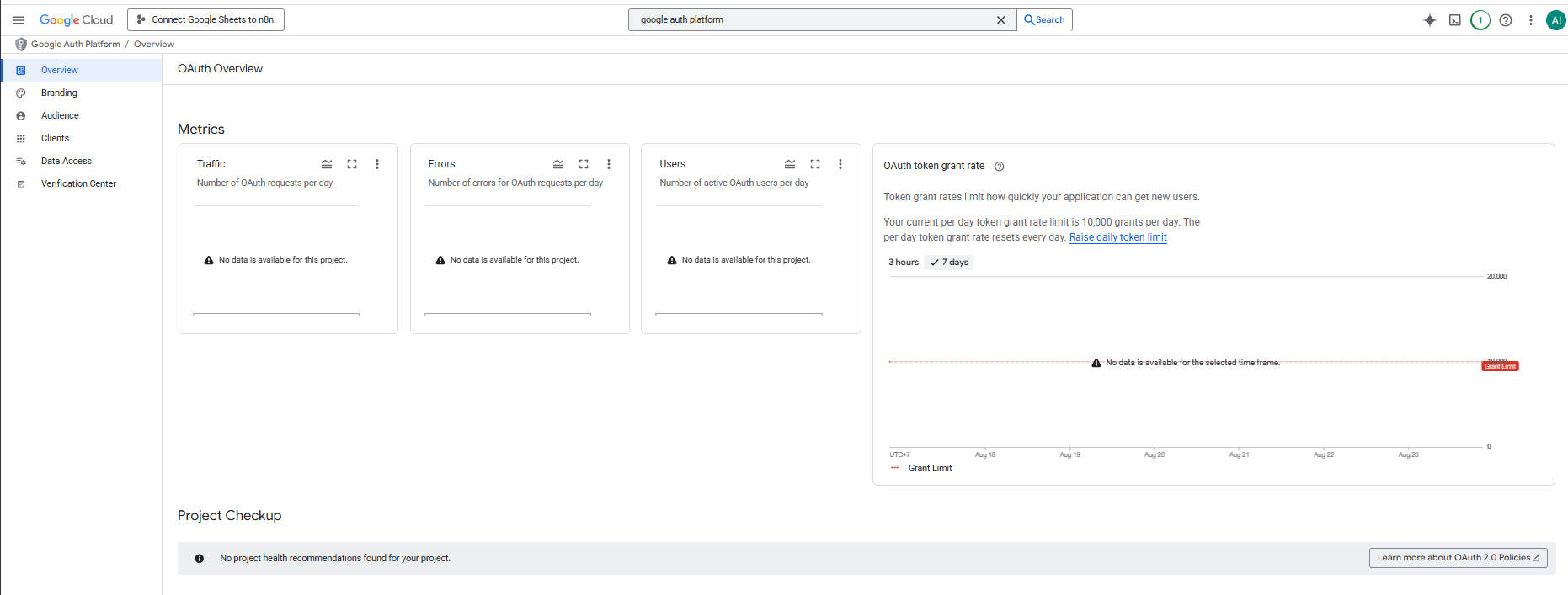The height and width of the screenshot is (595, 1568).
Task: Click the Overview breadcrumb
Action: 154,45
